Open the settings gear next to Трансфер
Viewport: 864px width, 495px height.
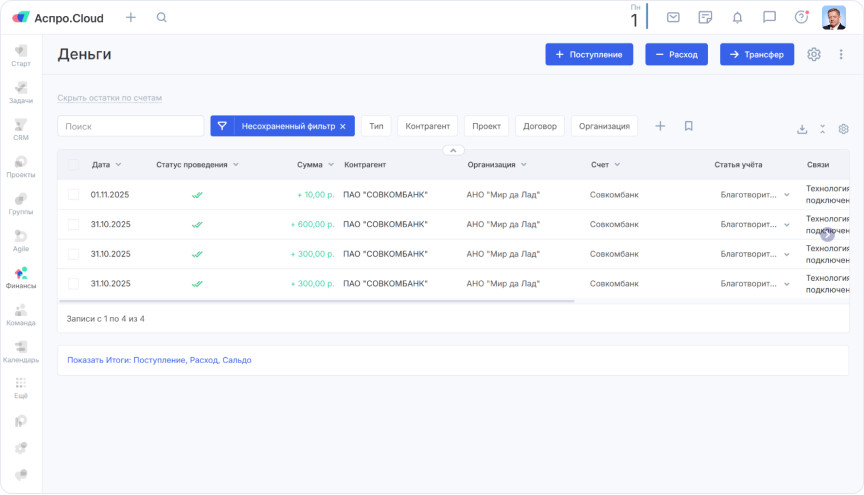point(814,55)
